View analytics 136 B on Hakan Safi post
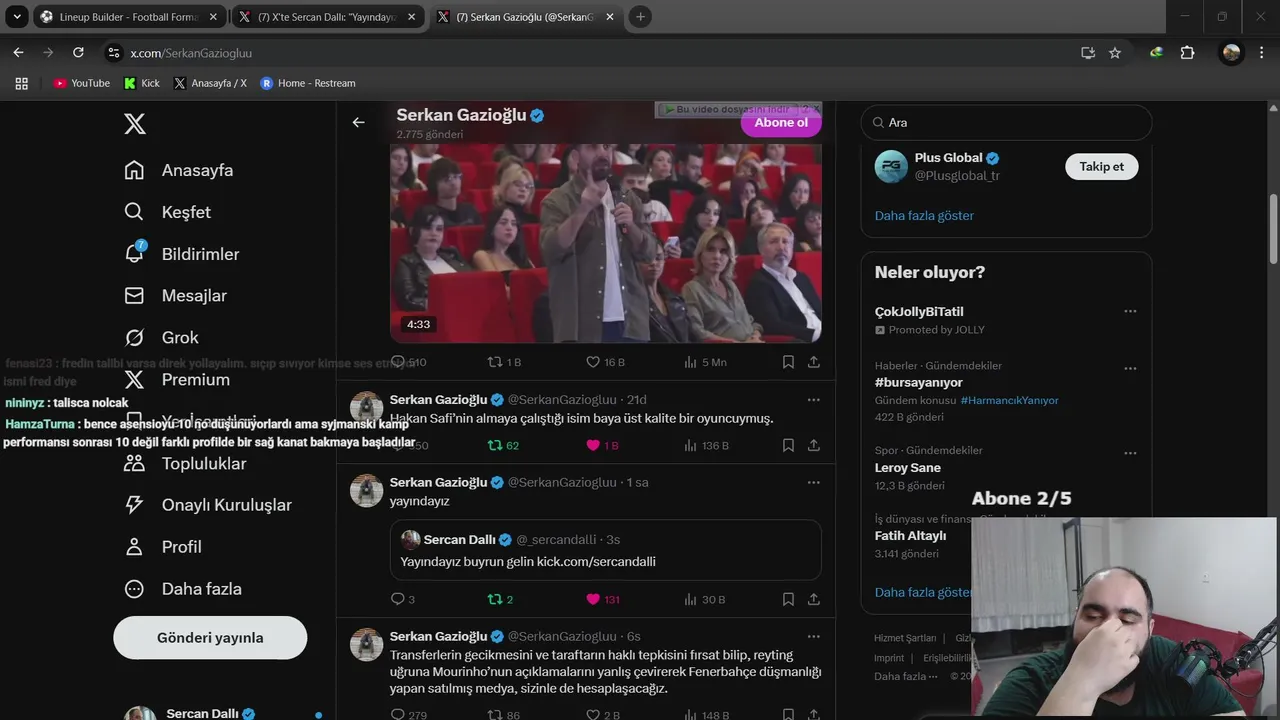The height and width of the screenshot is (720, 1280). pyautogui.click(x=706, y=446)
